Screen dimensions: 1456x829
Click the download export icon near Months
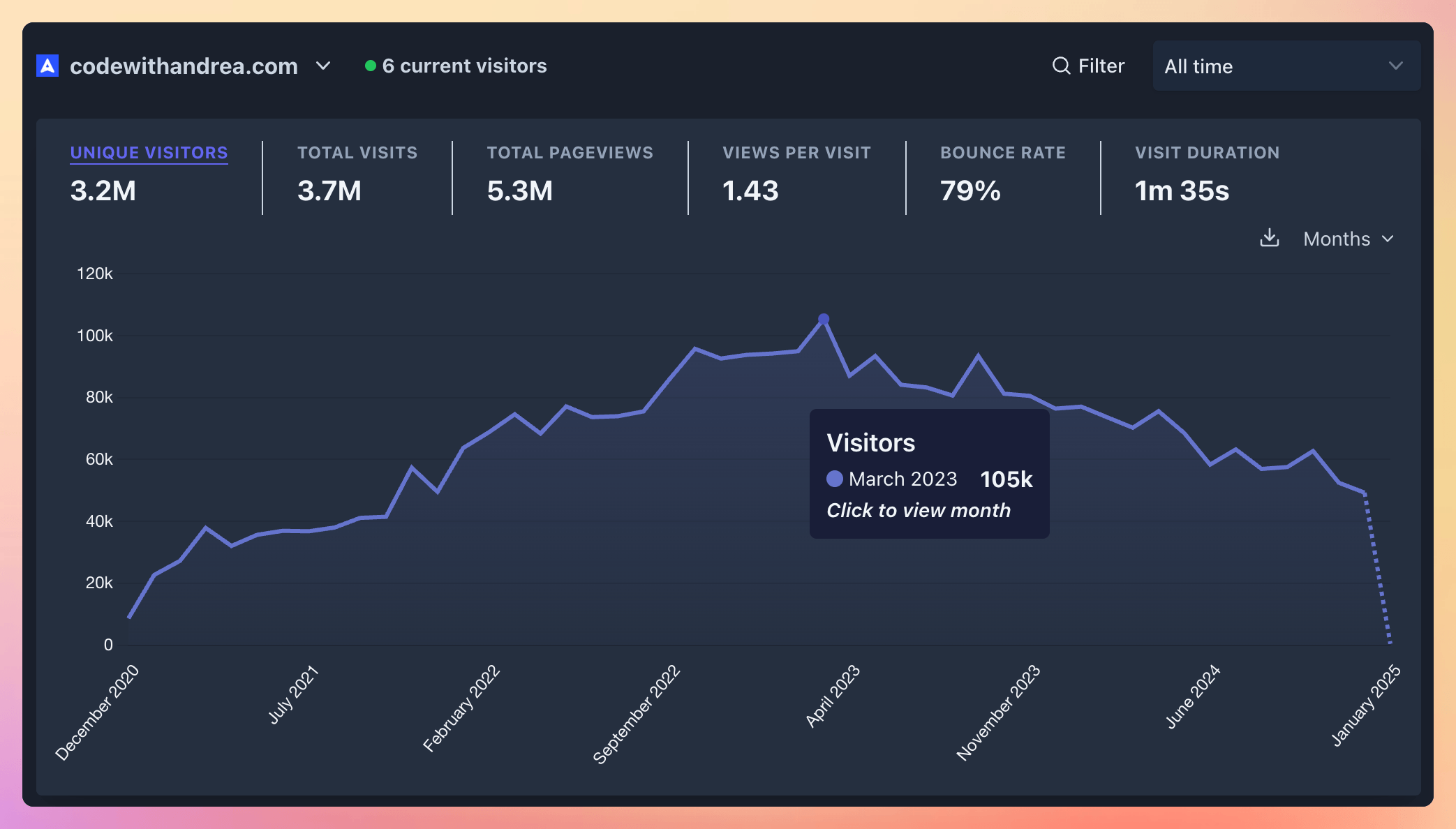tap(1270, 239)
